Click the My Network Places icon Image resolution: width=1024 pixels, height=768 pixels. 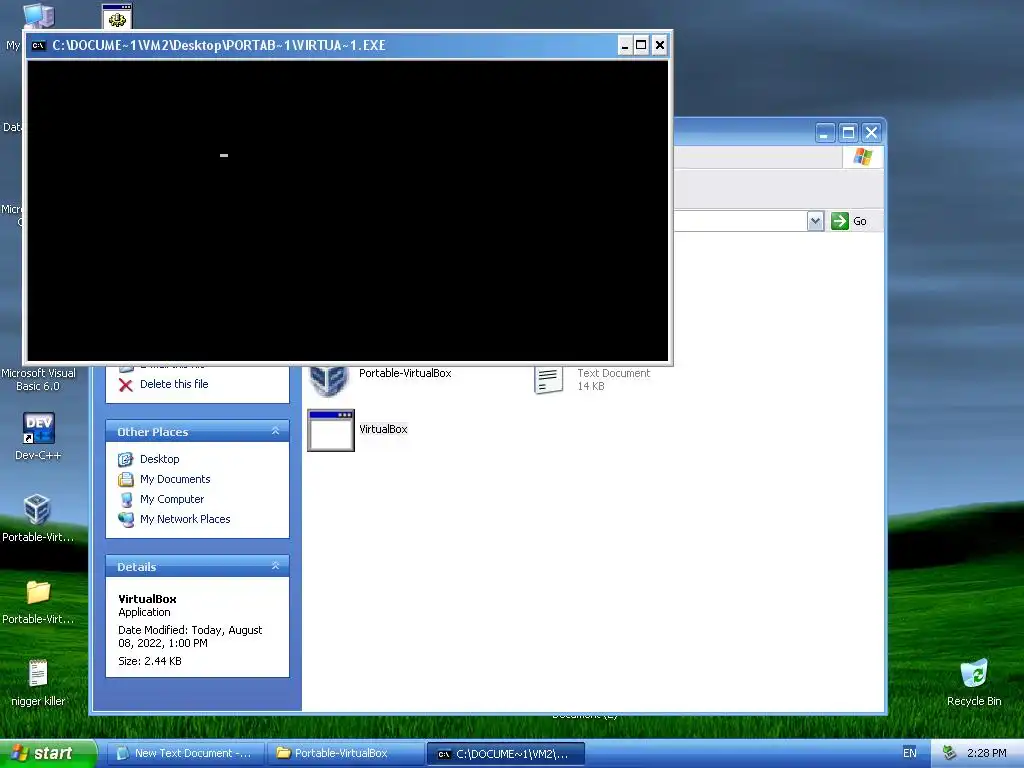click(125, 519)
